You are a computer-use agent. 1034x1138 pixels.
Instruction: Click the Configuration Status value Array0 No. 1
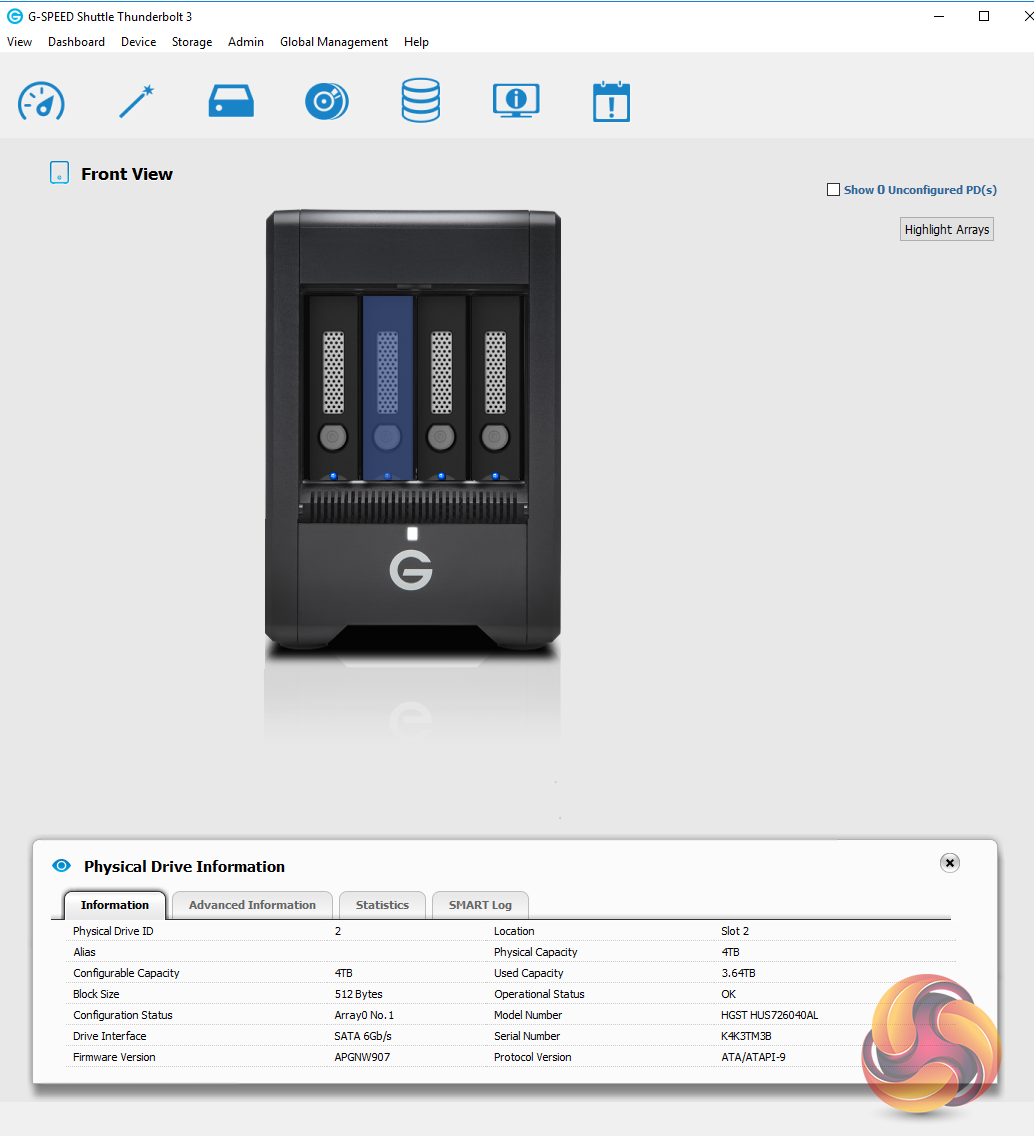tap(364, 1015)
